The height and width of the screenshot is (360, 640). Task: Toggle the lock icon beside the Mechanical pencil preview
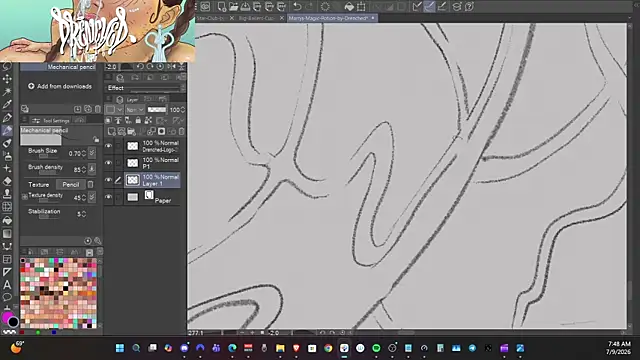(x=96, y=140)
